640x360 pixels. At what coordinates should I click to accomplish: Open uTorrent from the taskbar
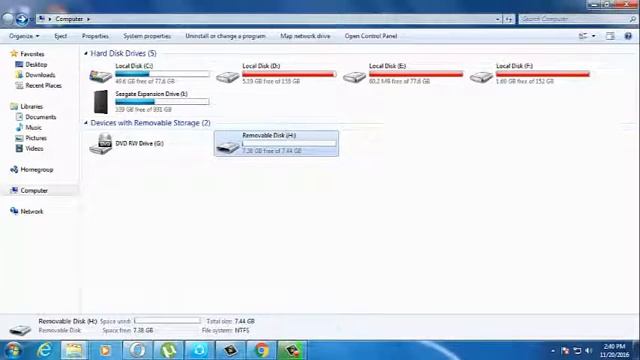coord(169,350)
